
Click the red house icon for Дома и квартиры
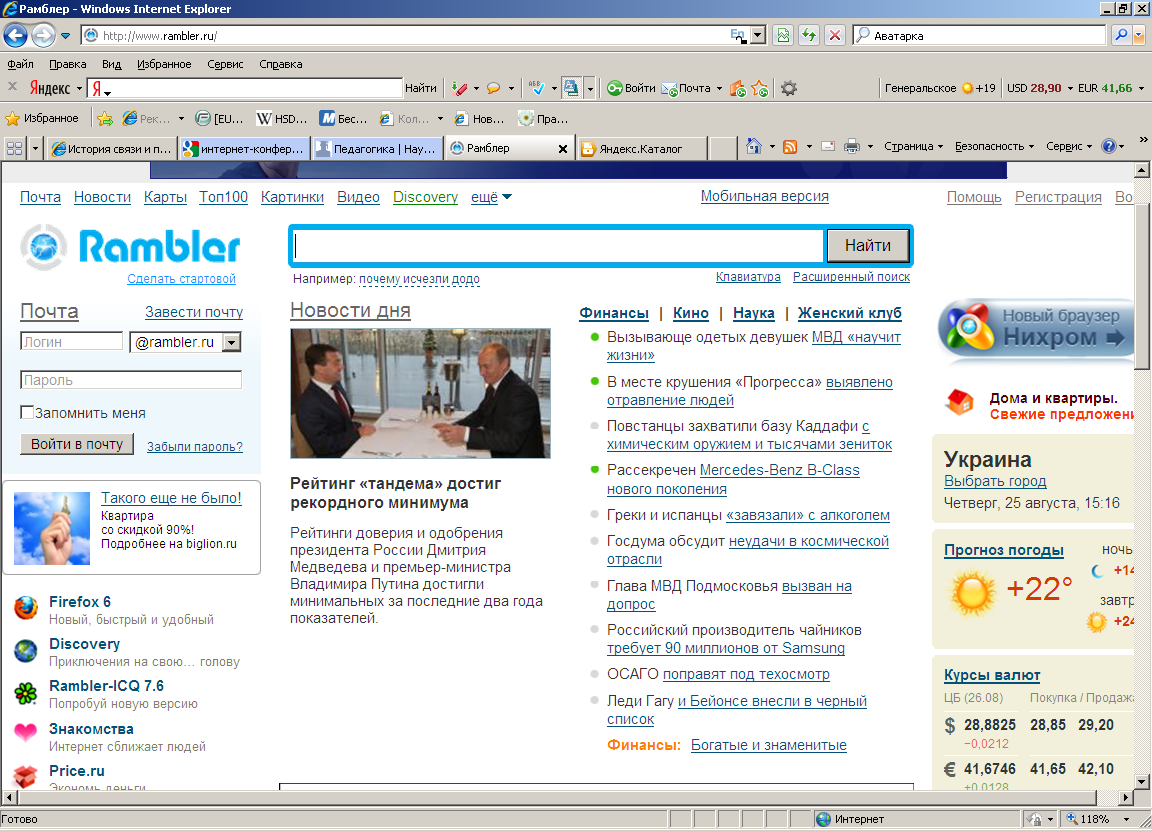(x=960, y=401)
